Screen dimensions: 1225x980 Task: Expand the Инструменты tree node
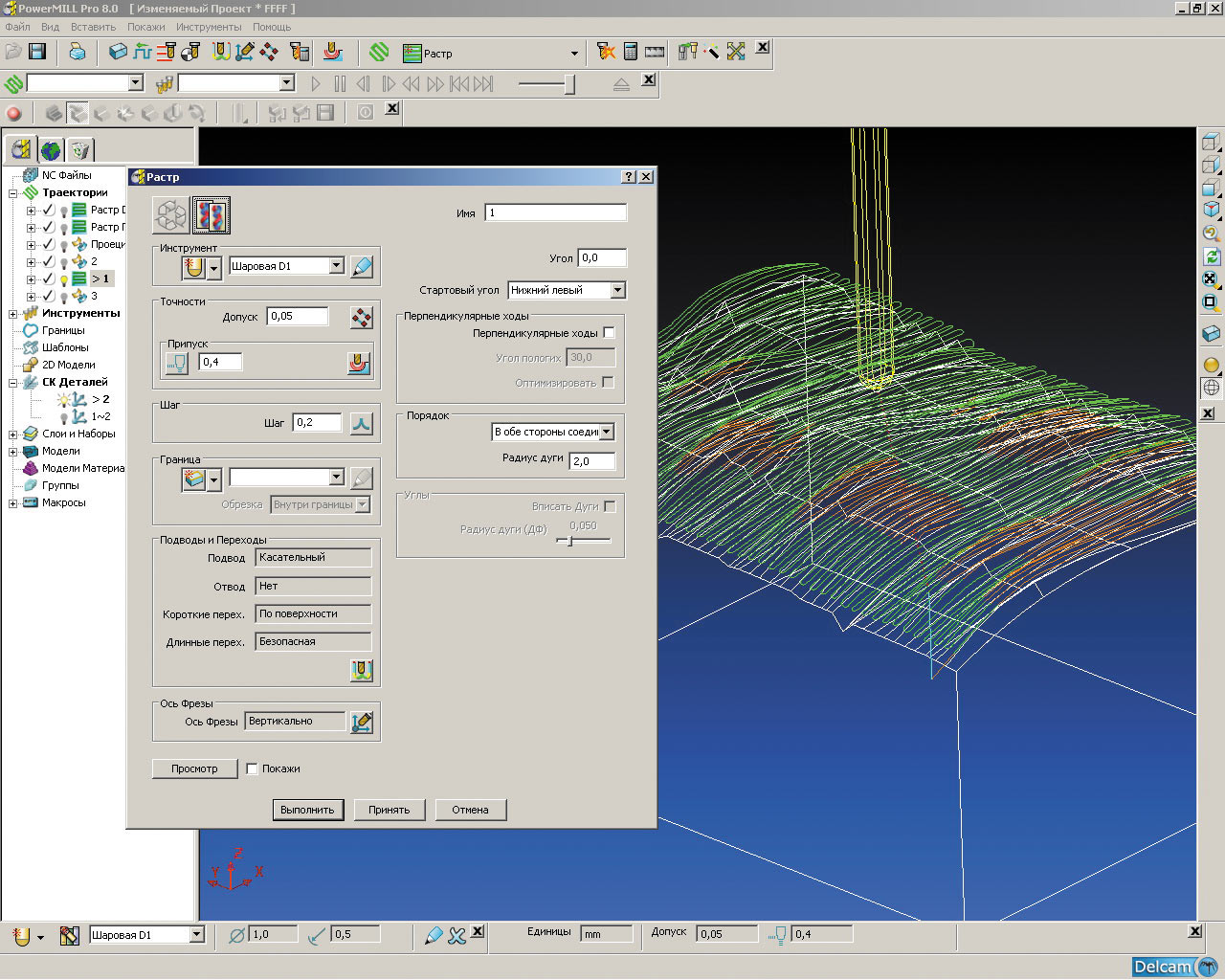tap(13, 314)
